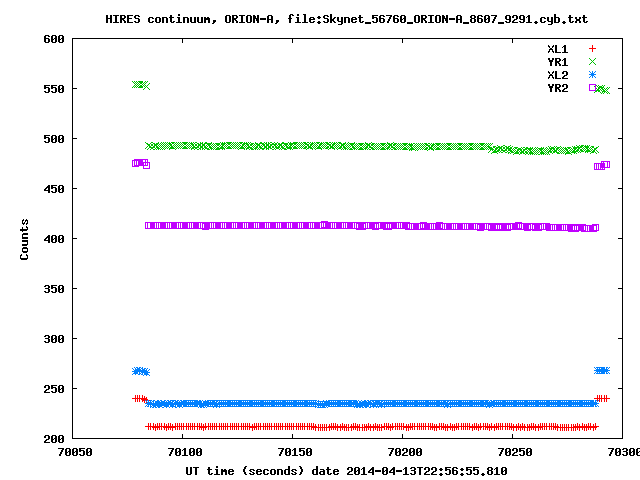Click y-axis tick value 600

(x=54, y=39)
